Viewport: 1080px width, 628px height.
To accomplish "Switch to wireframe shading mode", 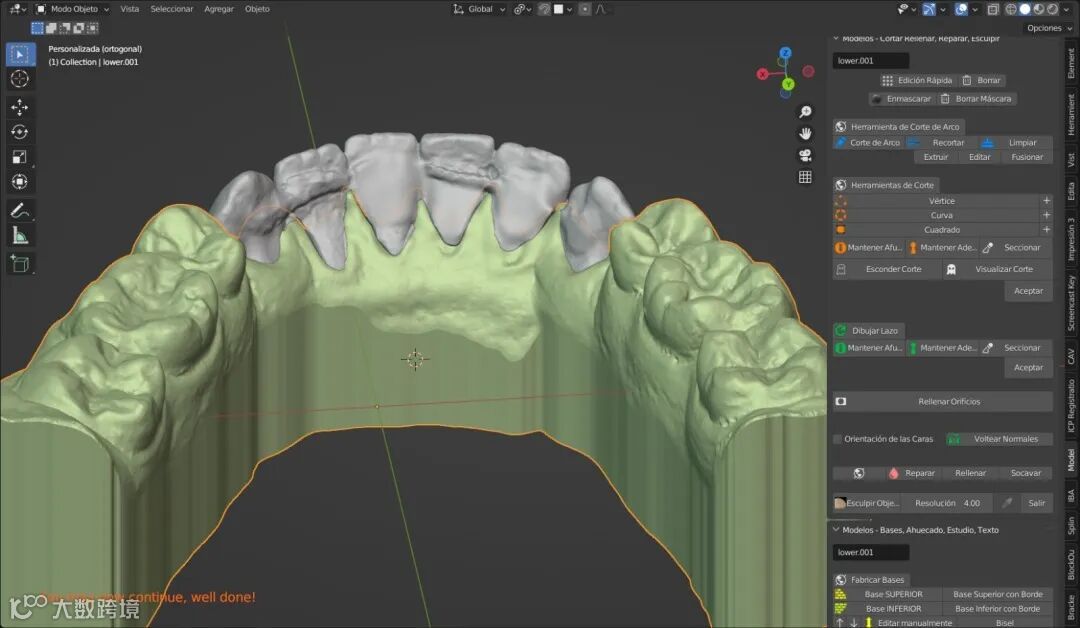I will tap(1010, 9).
